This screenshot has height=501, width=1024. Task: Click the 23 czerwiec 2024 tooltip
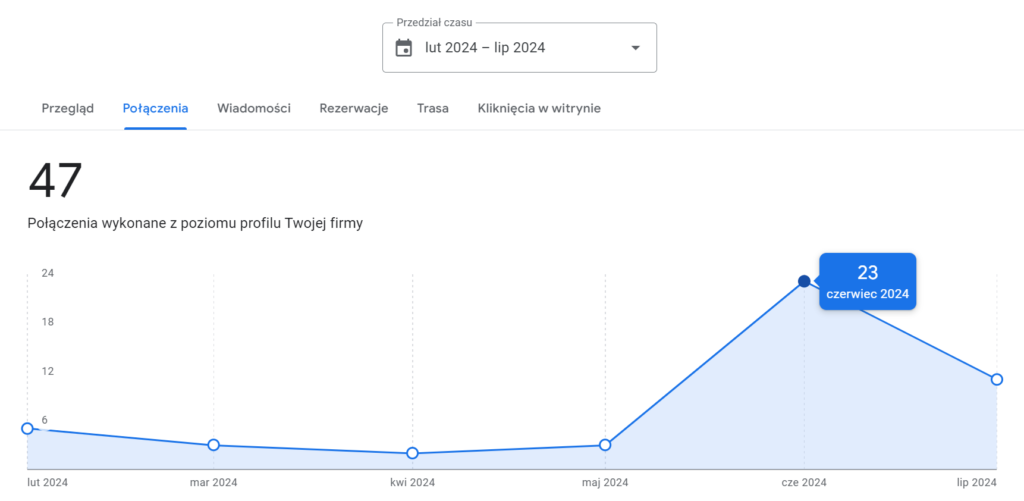click(867, 282)
